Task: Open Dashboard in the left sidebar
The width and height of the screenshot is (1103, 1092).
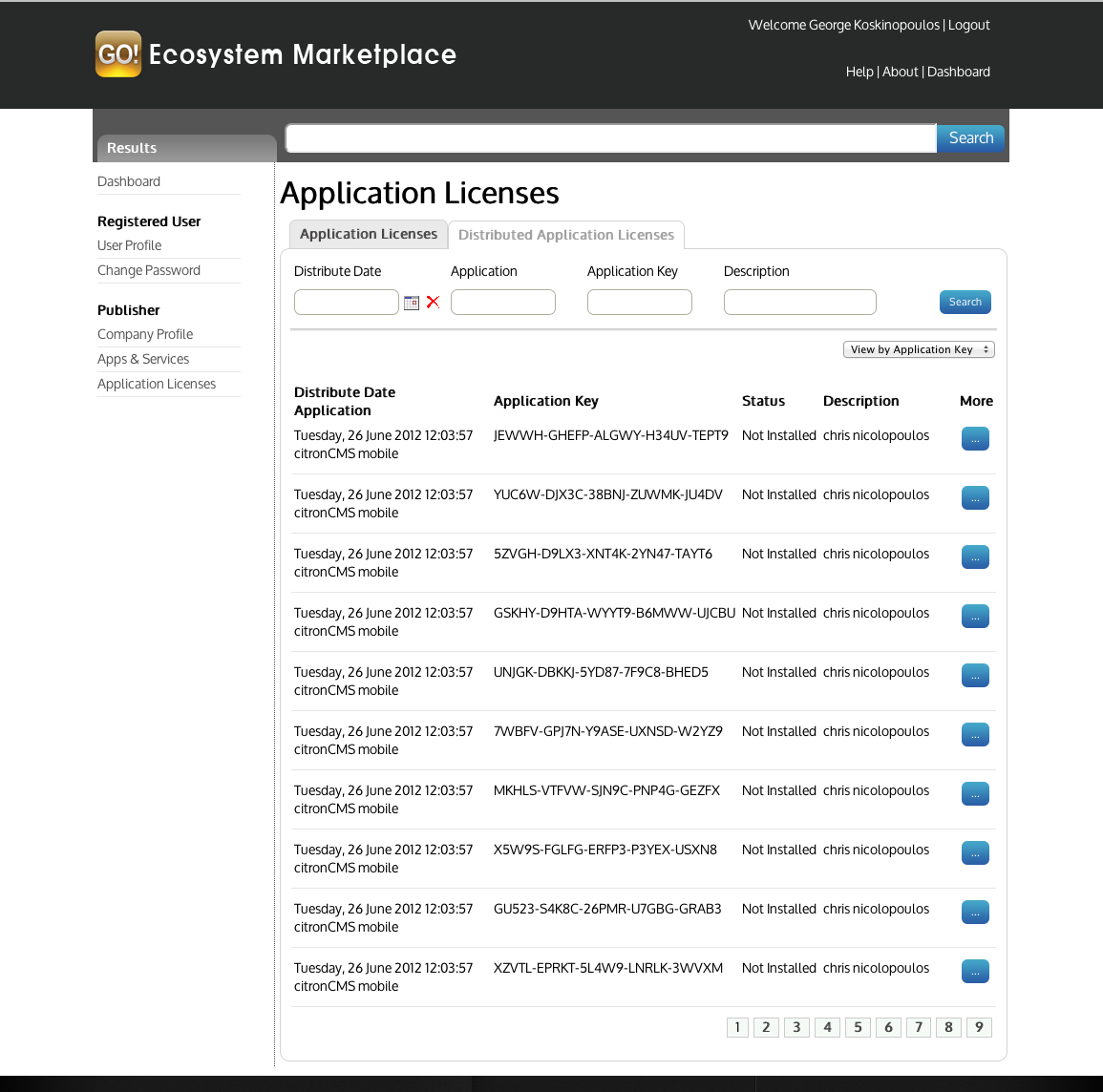Action: [129, 181]
